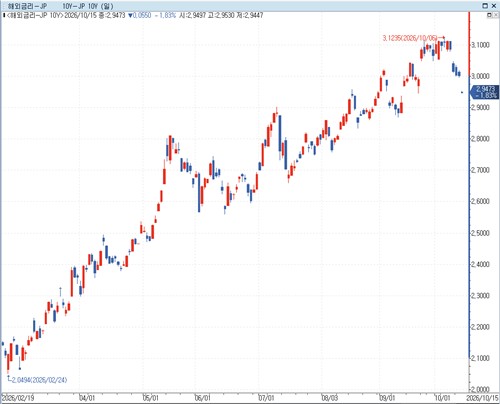Click the 08/03 x-axis date label
The width and height of the screenshot is (500, 404).
(330, 398)
